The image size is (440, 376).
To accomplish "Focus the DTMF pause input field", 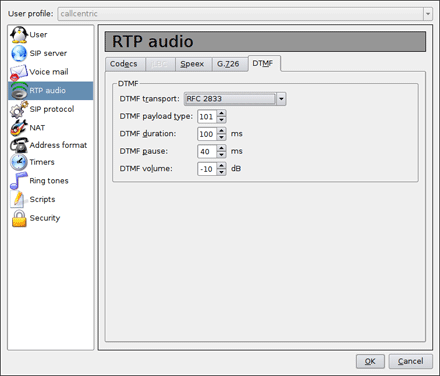I will tap(207, 151).
